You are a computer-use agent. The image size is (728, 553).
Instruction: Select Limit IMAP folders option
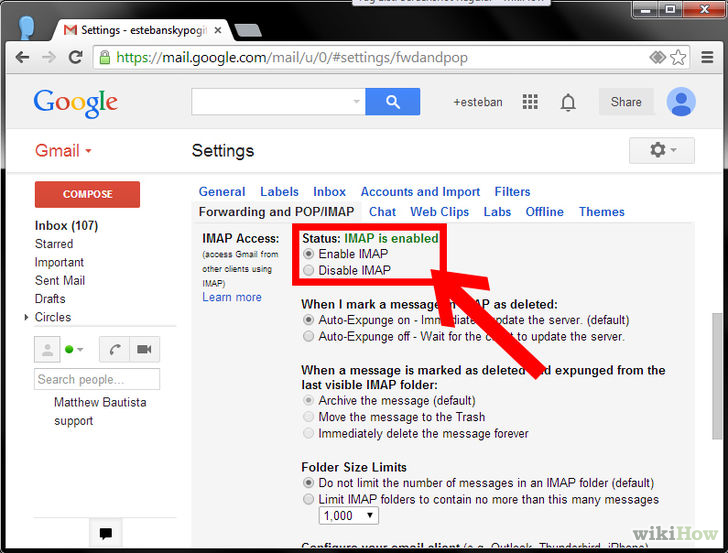coord(308,499)
